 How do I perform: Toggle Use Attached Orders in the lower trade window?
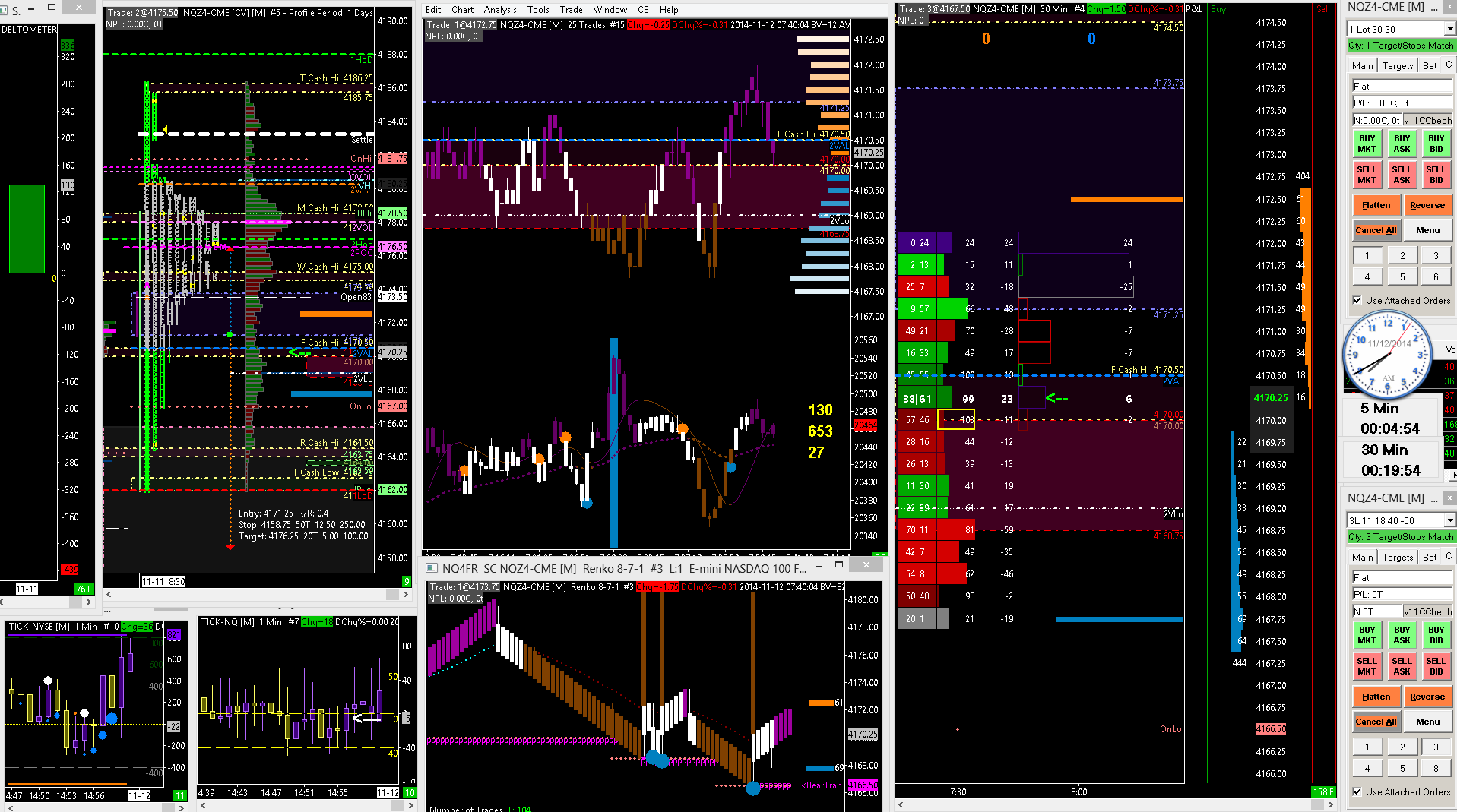coord(1357,791)
